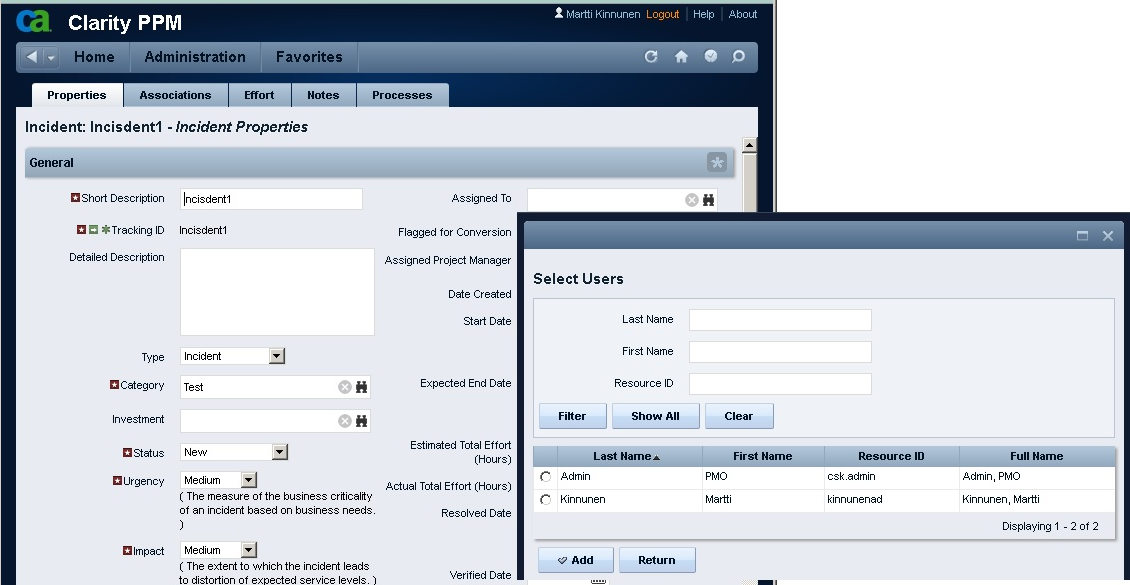Click the CA logo
This screenshot has height=585, width=1130.
pos(34,21)
